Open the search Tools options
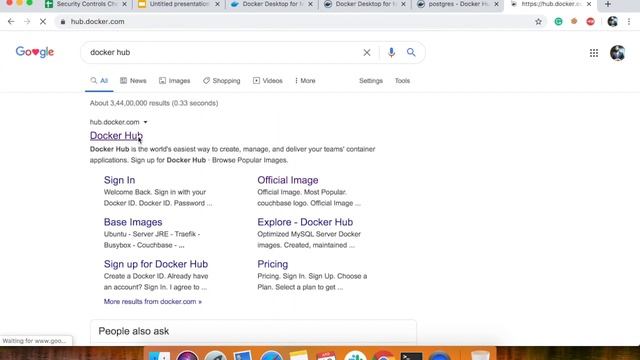640x360 pixels. (402, 81)
